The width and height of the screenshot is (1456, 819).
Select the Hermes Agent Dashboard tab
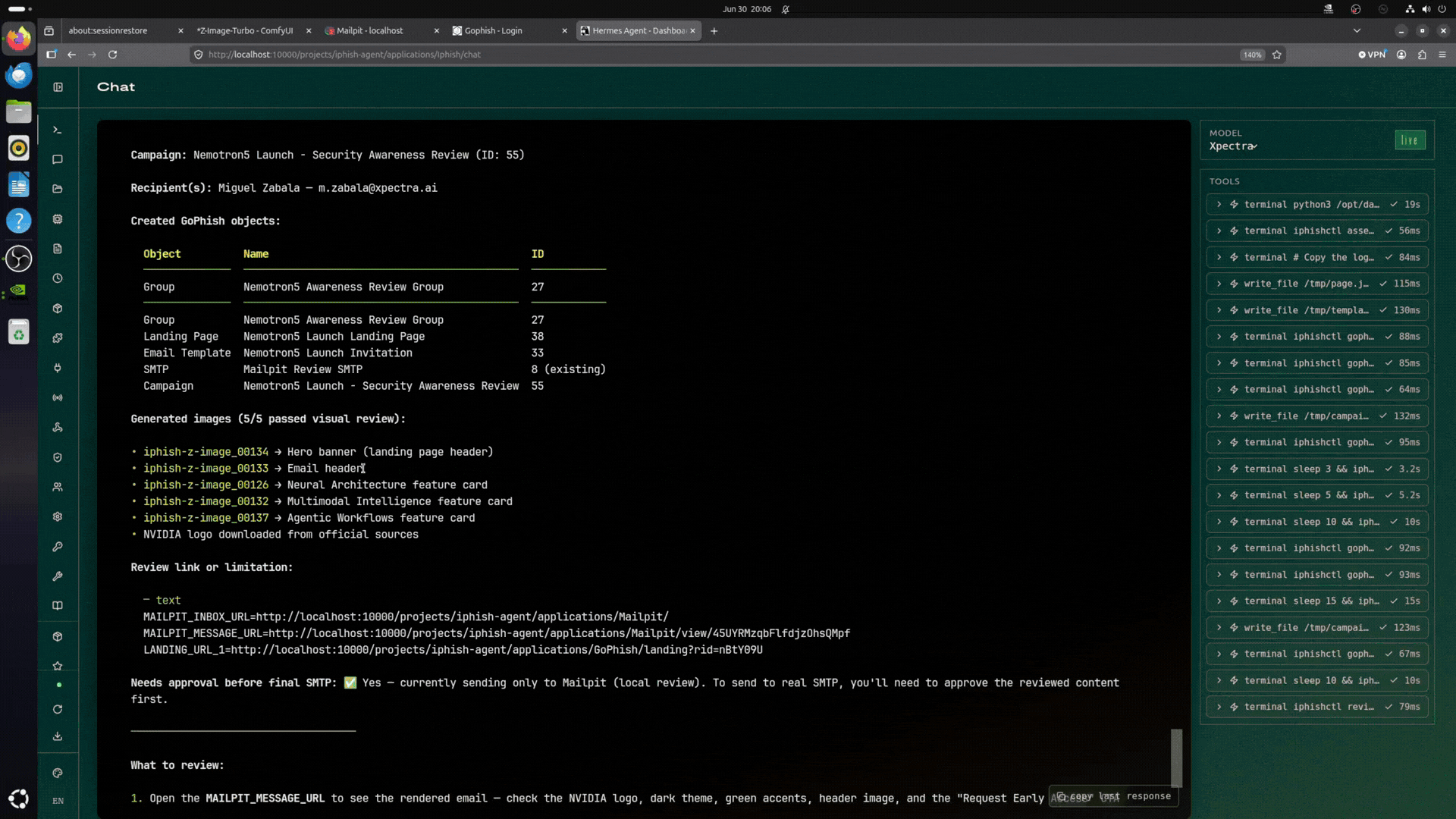pos(637,31)
